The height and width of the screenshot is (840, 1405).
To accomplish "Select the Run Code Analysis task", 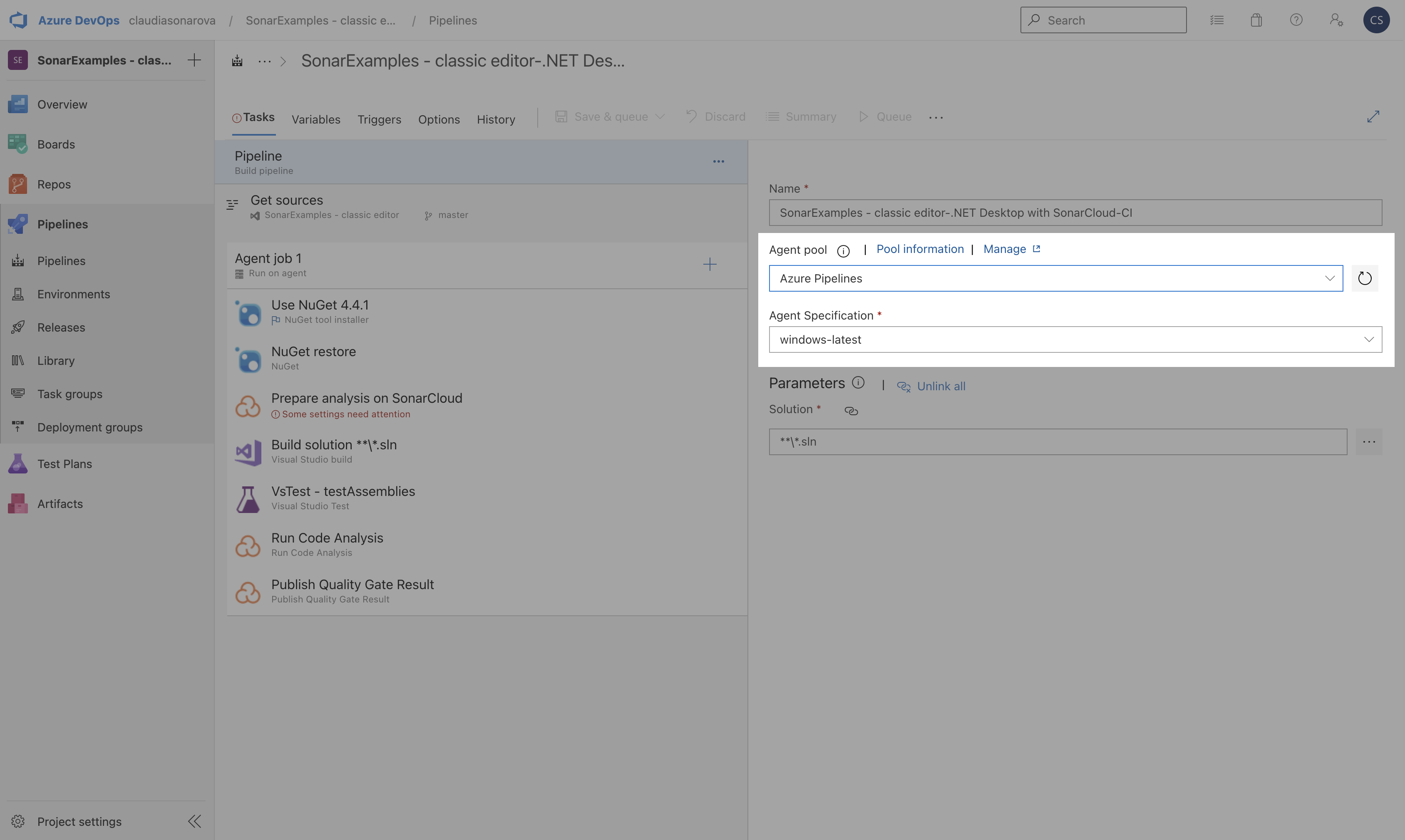I will [487, 546].
